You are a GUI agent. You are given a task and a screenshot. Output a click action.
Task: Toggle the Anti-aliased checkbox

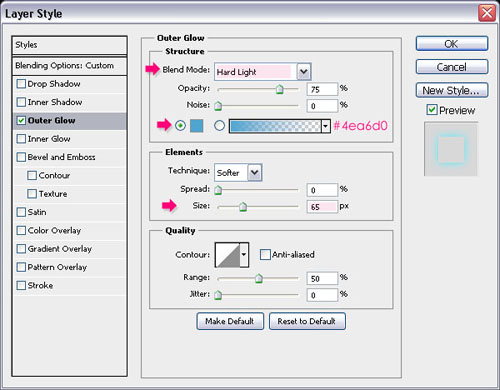(265, 255)
